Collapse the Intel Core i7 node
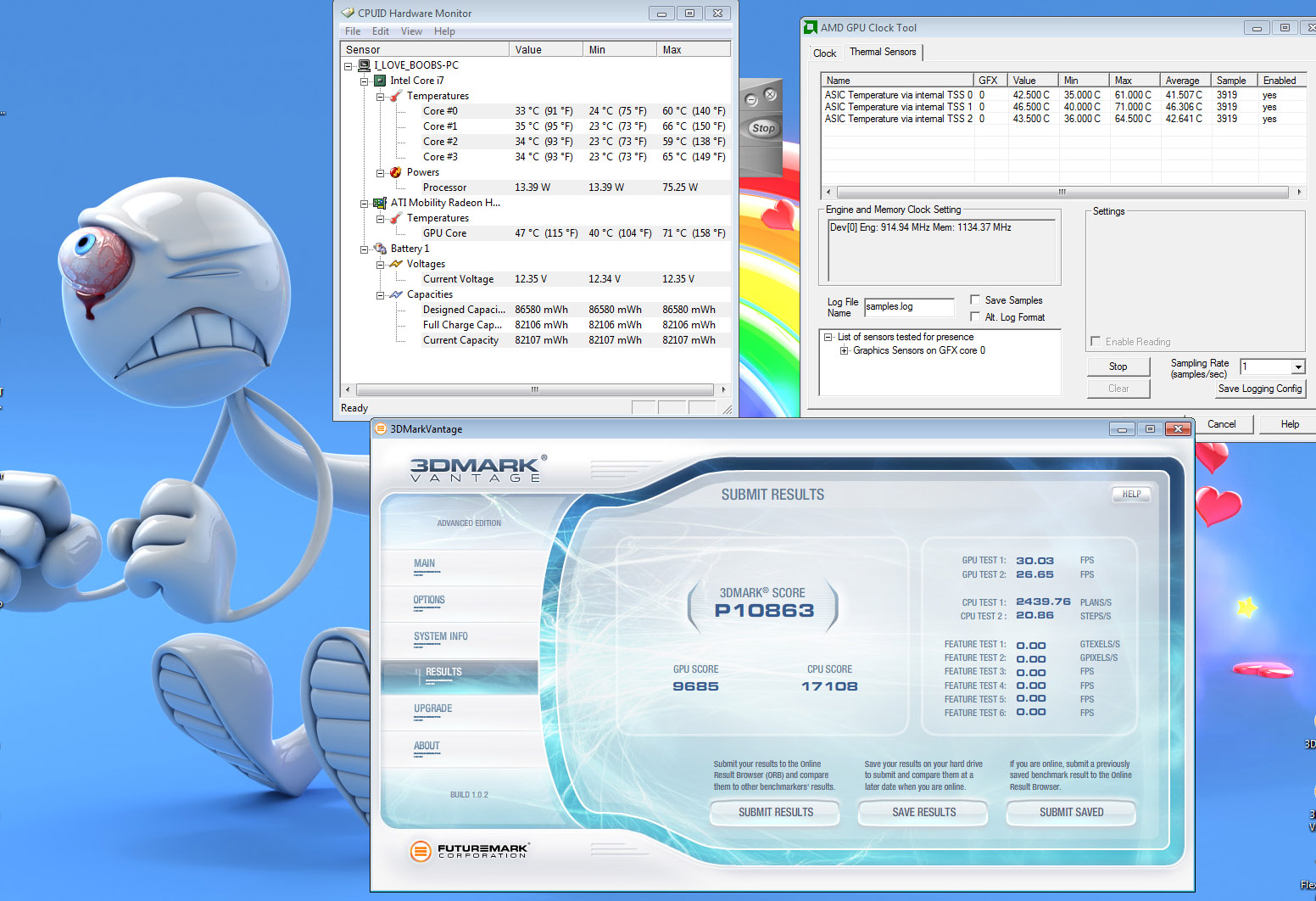Viewport: 1316px width, 901px height. [365, 81]
